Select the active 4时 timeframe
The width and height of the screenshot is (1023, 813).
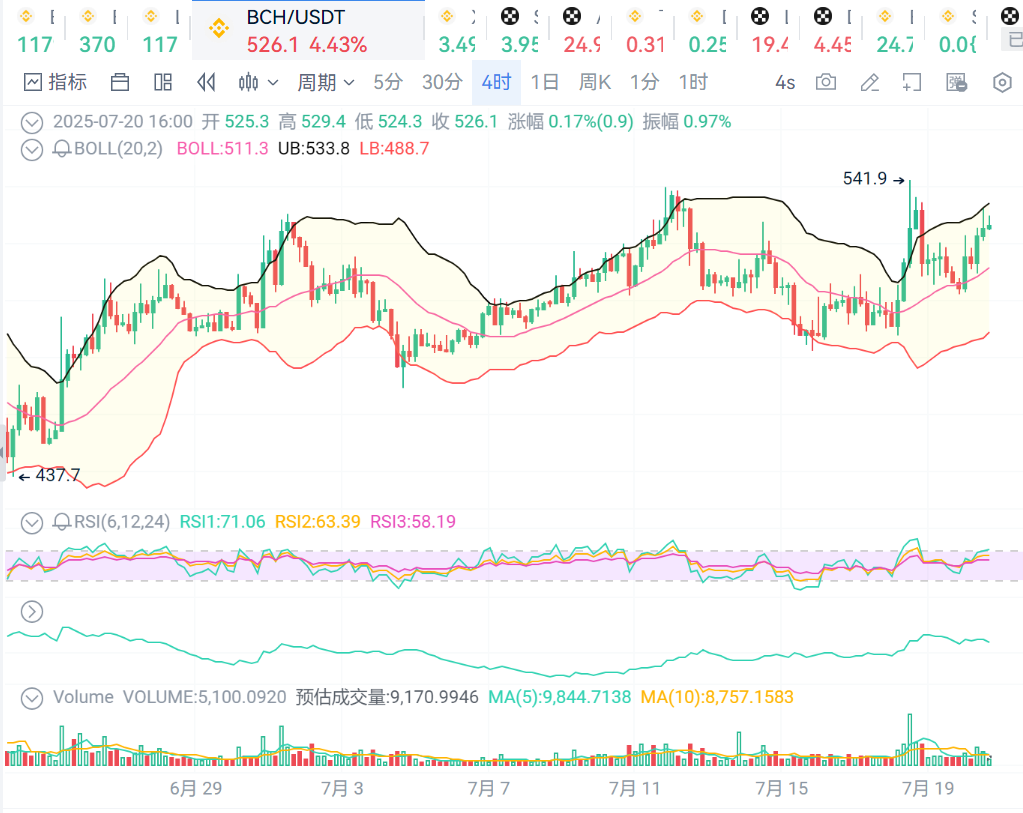[496, 82]
